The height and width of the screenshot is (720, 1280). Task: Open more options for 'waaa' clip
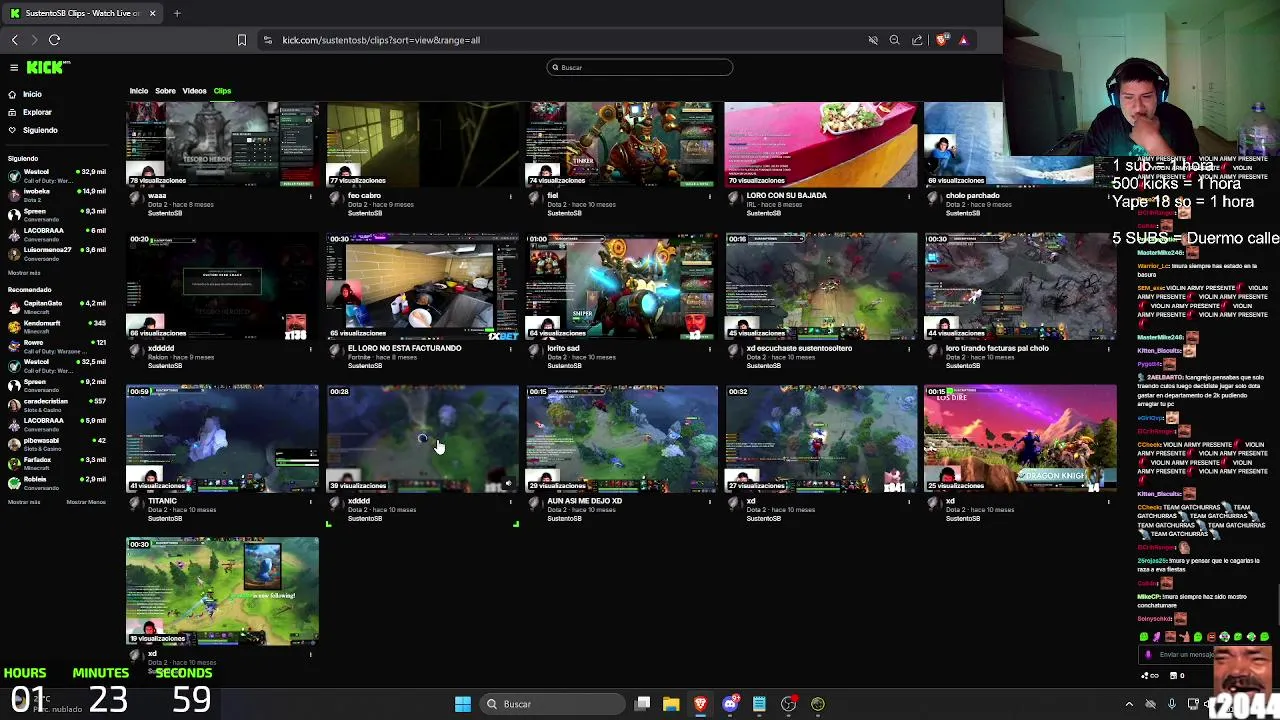coord(310,196)
